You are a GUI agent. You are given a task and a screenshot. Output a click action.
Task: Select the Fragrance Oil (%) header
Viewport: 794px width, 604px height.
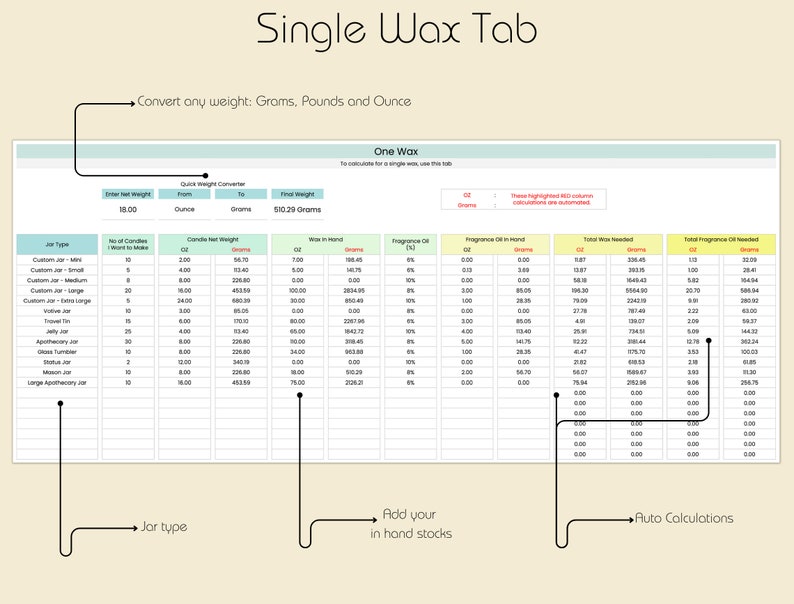[411, 245]
